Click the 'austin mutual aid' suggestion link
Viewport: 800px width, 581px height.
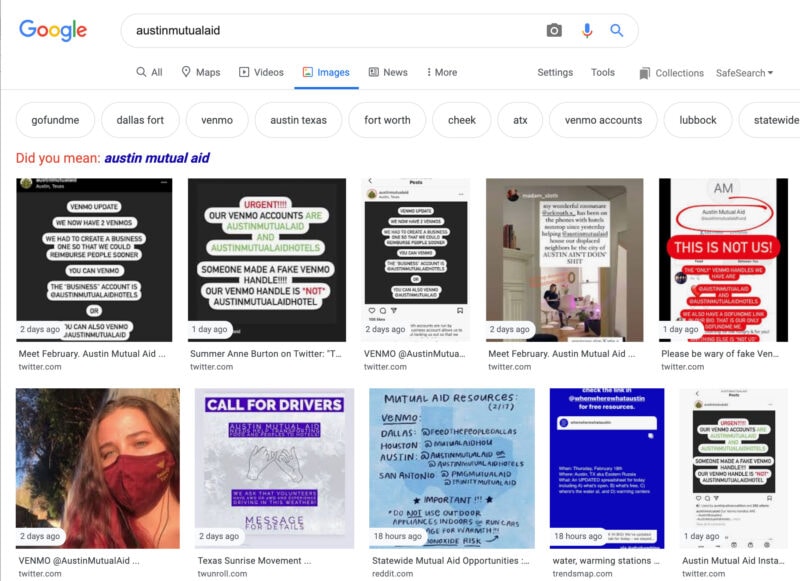click(x=157, y=158)
